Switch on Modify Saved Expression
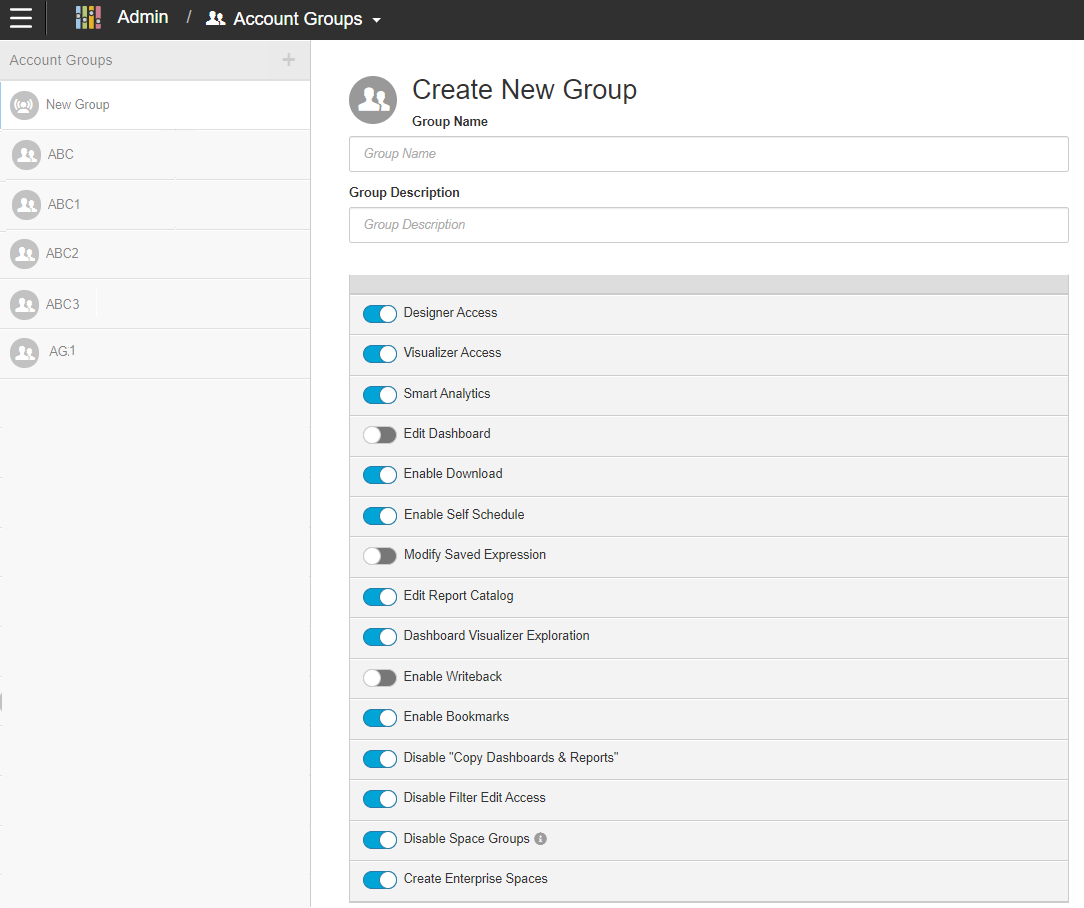 380,556
